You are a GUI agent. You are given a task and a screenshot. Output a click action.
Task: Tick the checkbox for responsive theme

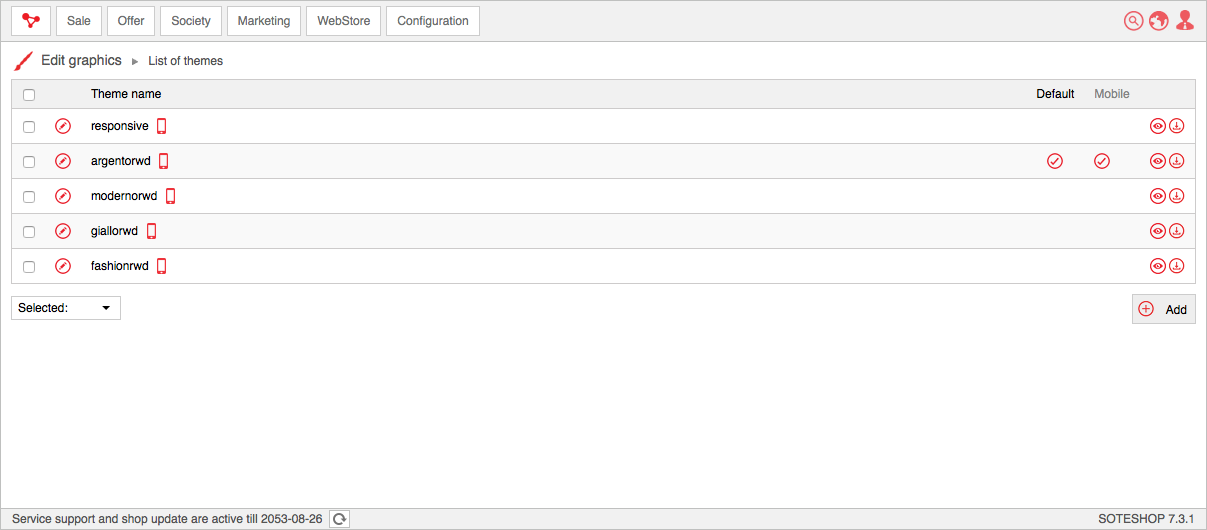click(29, 127)
